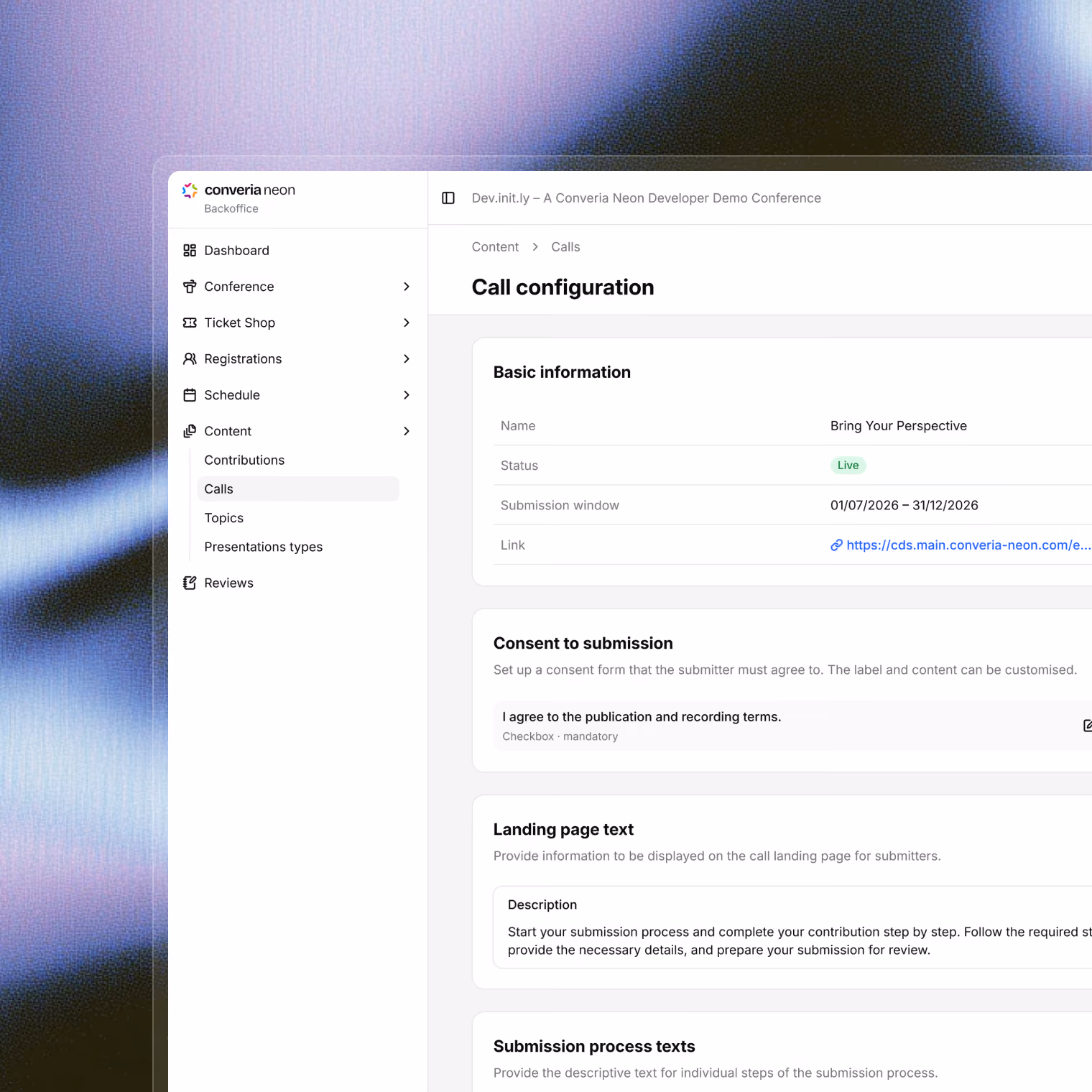Screen dimensions: 1092x1092
Task: Select Calls in the Content submenu
Action: (297, 489)
